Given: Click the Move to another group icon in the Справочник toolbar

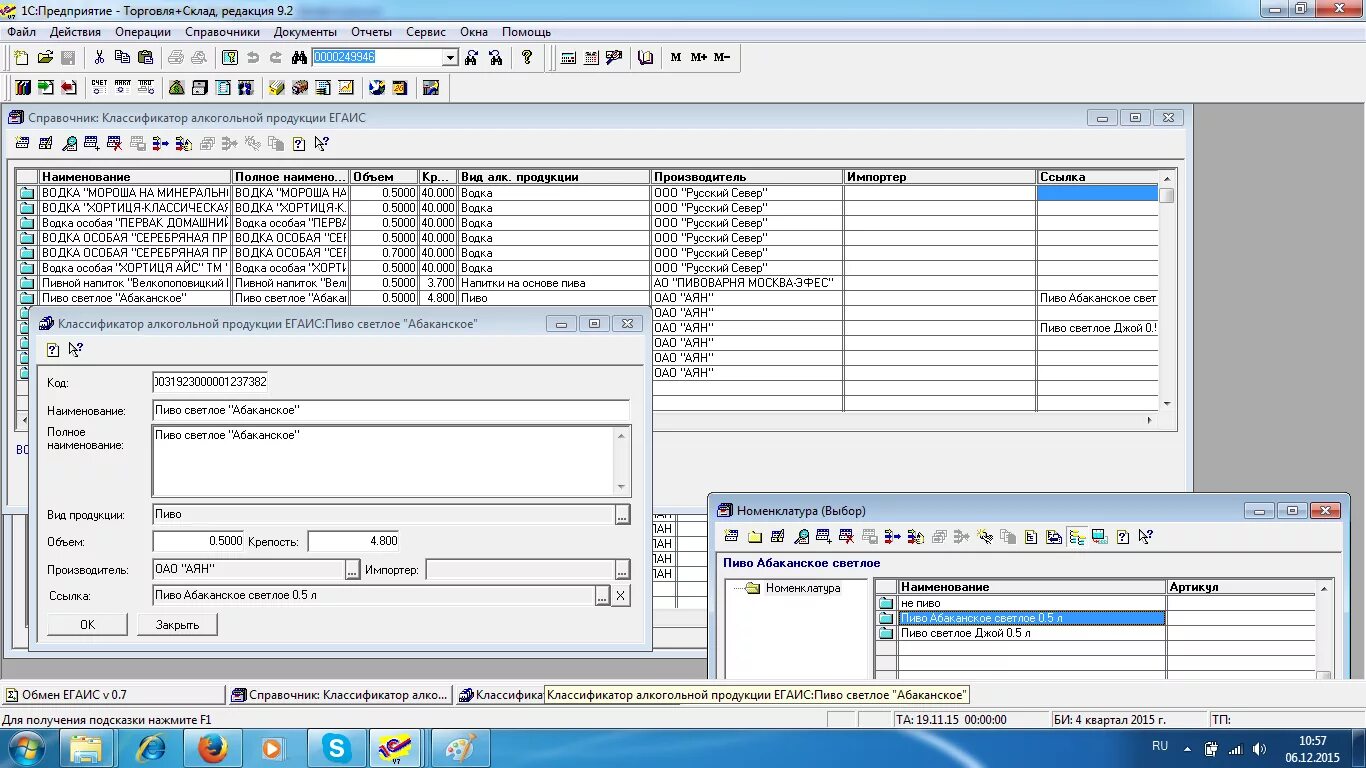Looking at the screenshot, I should pos(160,144).
